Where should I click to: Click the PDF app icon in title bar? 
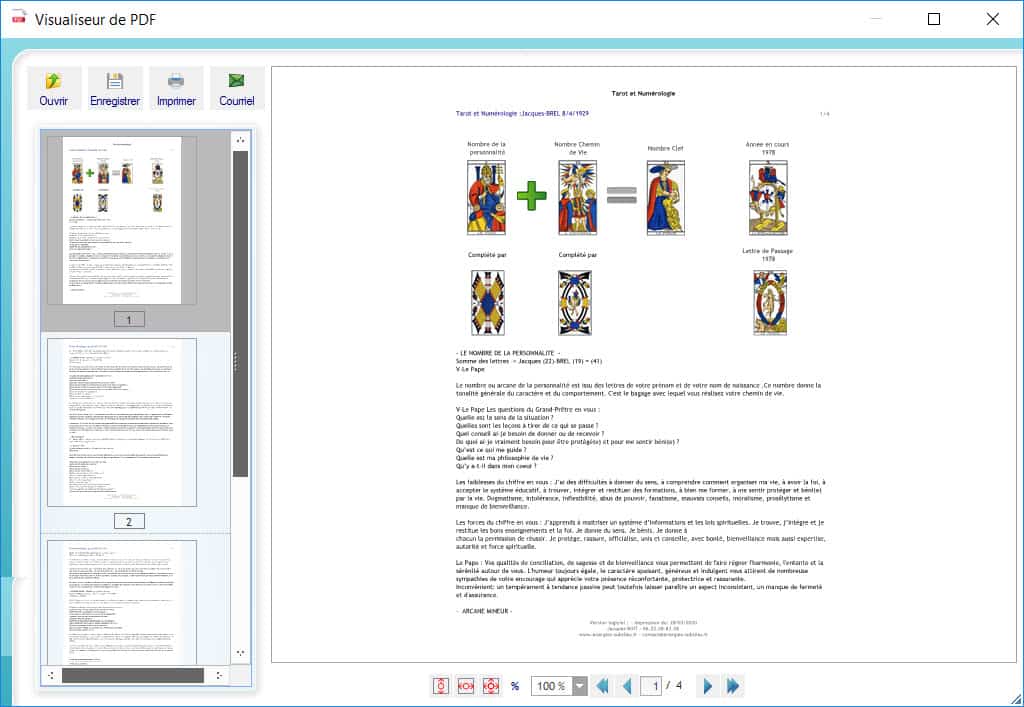(x=18, y=18)
